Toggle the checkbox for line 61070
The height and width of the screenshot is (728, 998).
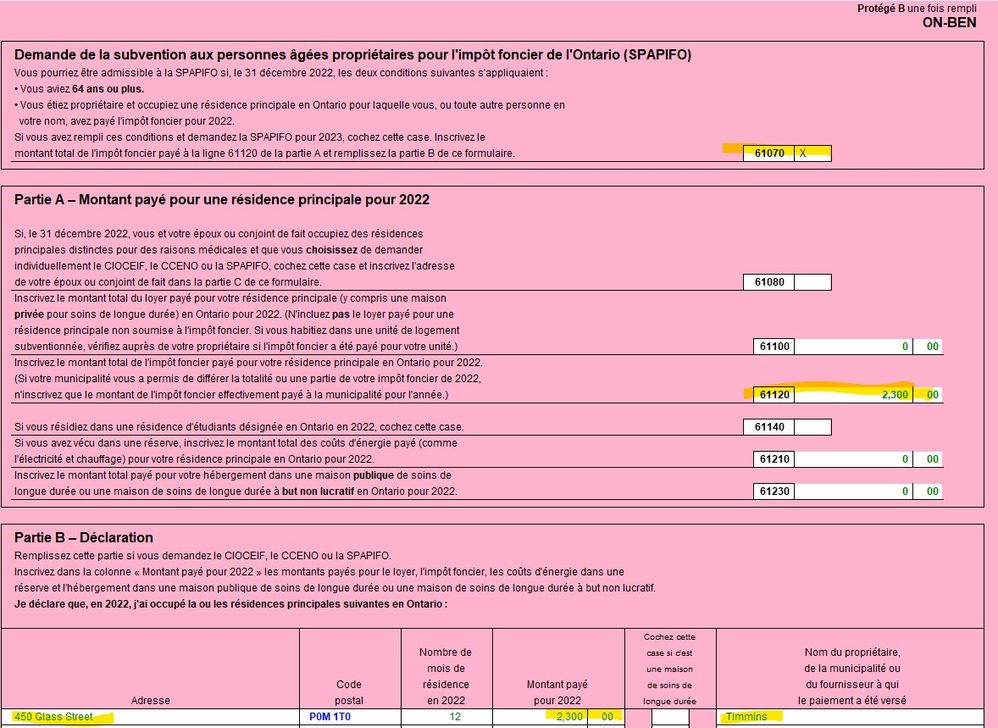[x=813, y=153]
